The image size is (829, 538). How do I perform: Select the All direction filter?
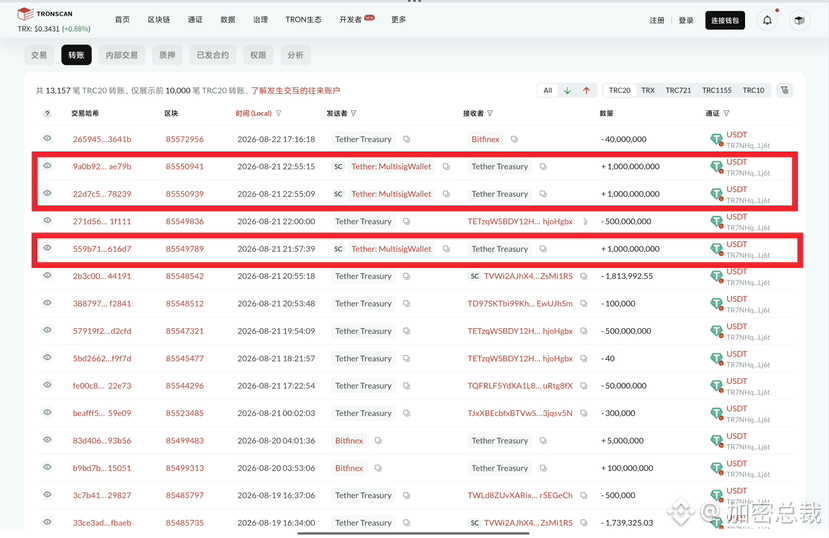548,90
